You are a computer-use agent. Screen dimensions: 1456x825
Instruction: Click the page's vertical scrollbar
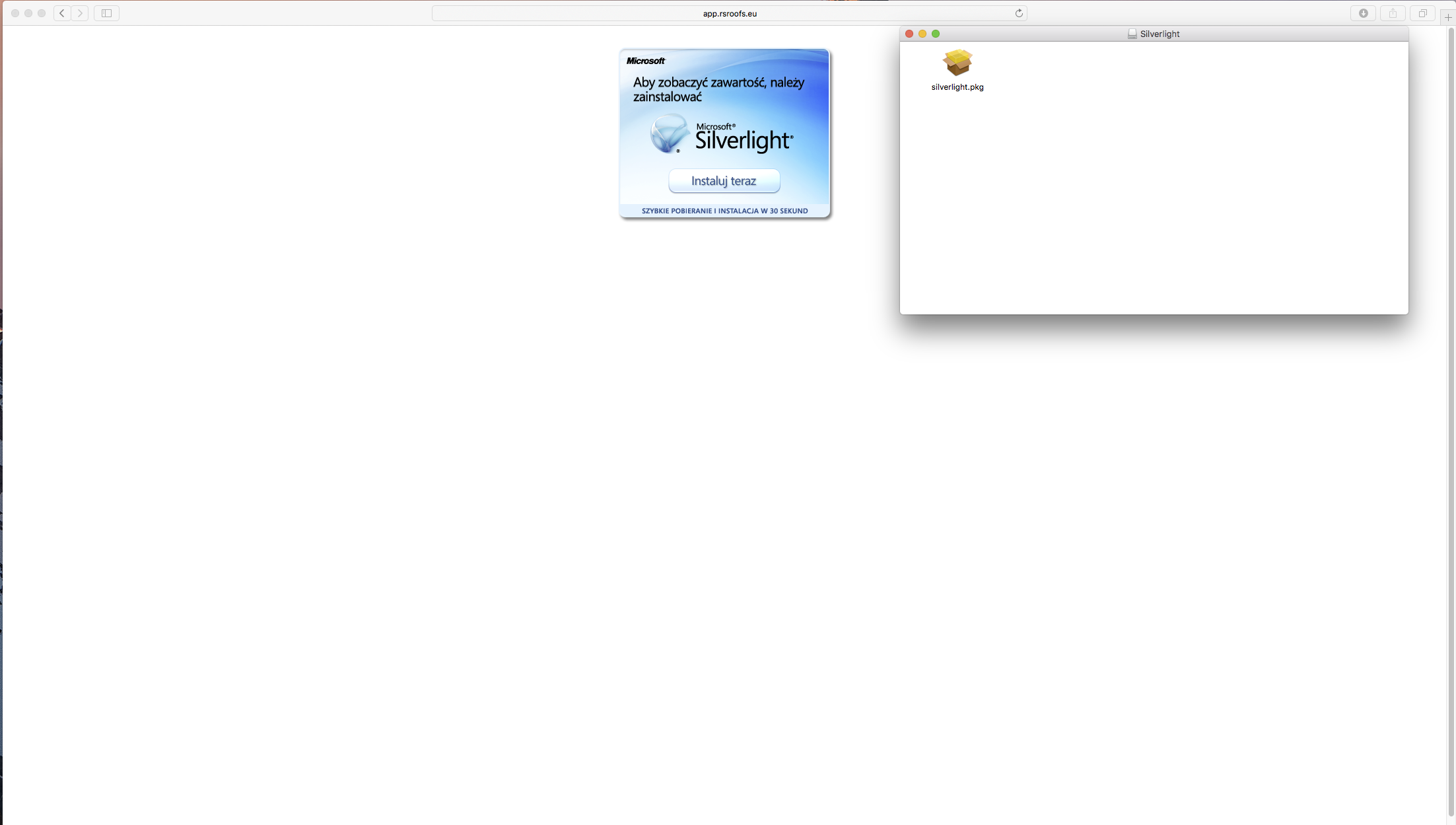(1451, 423)
